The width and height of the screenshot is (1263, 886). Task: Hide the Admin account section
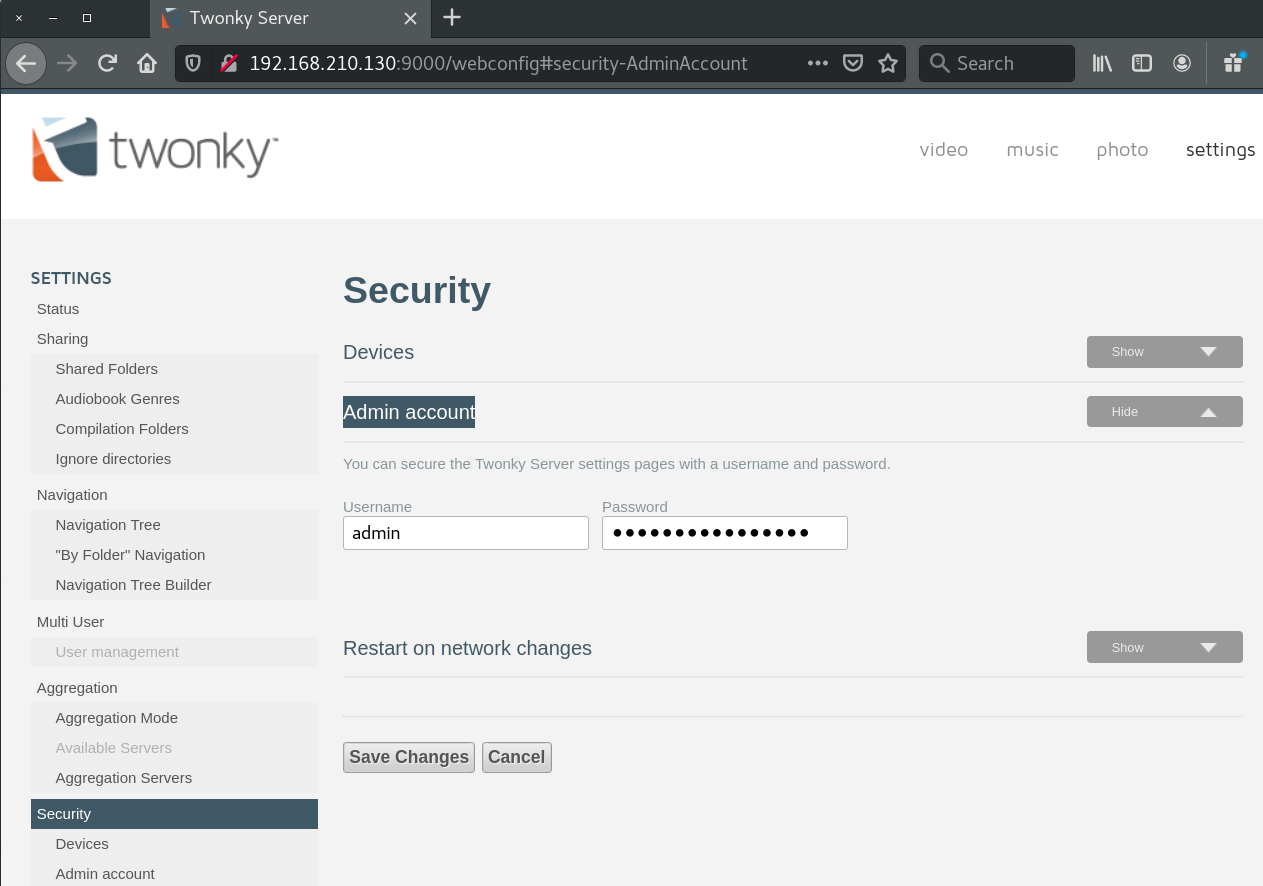(1165, 412)
